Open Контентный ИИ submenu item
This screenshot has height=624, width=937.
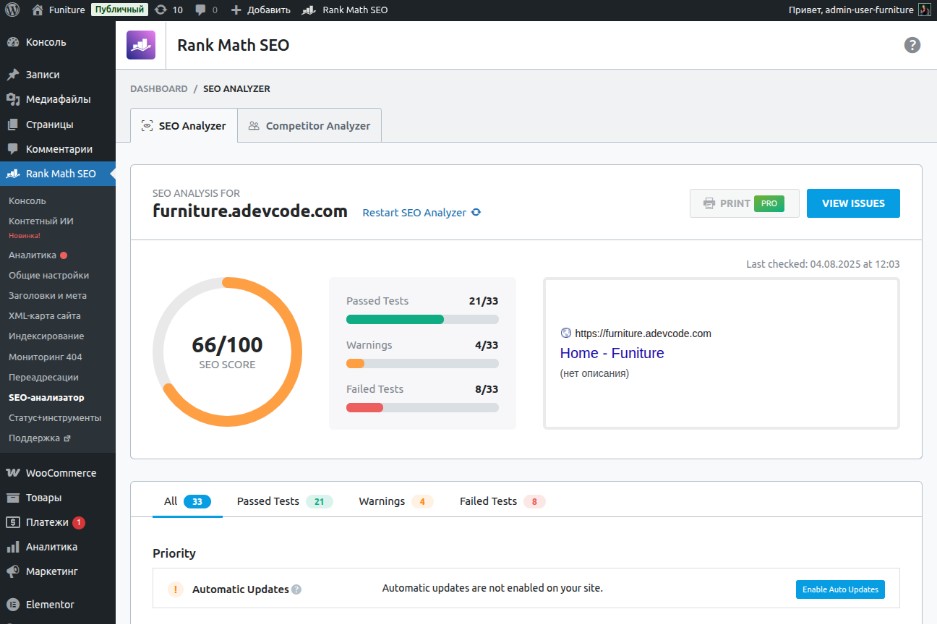[x=41, y=221]
